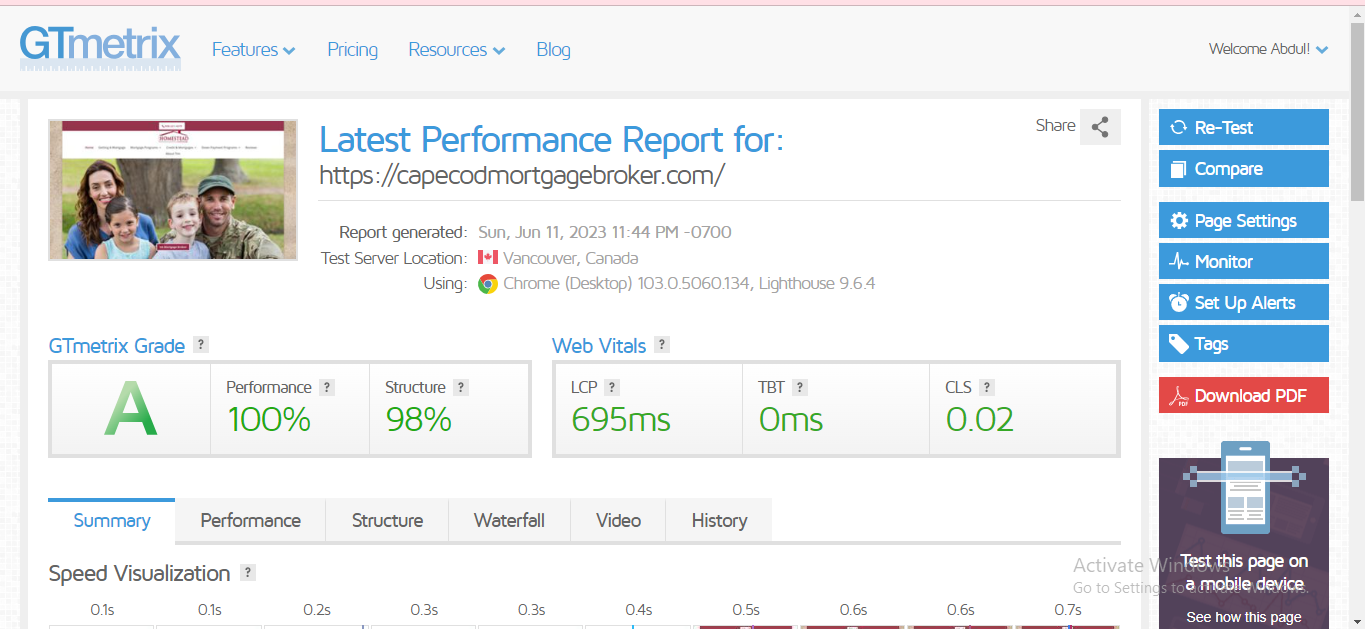Open the Pricing link
The image size is (1365, 629).
(x=352, y=50)
